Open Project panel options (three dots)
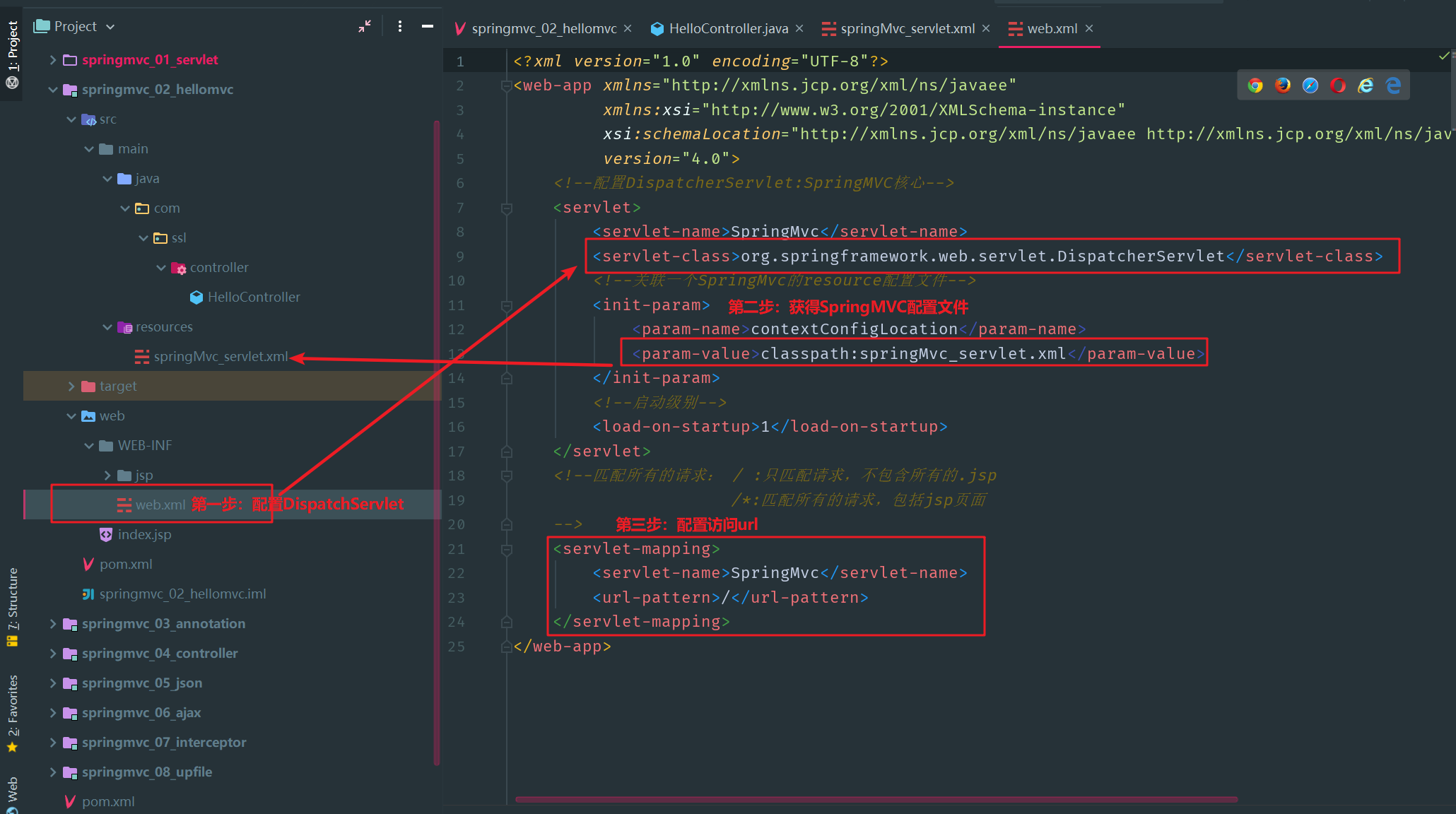 (400, 26)
